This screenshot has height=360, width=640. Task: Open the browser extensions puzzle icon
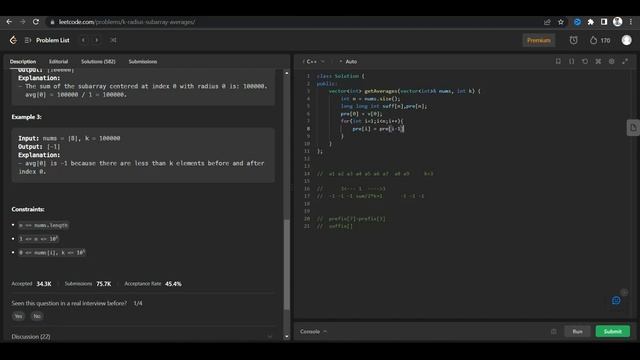point(591,22)
